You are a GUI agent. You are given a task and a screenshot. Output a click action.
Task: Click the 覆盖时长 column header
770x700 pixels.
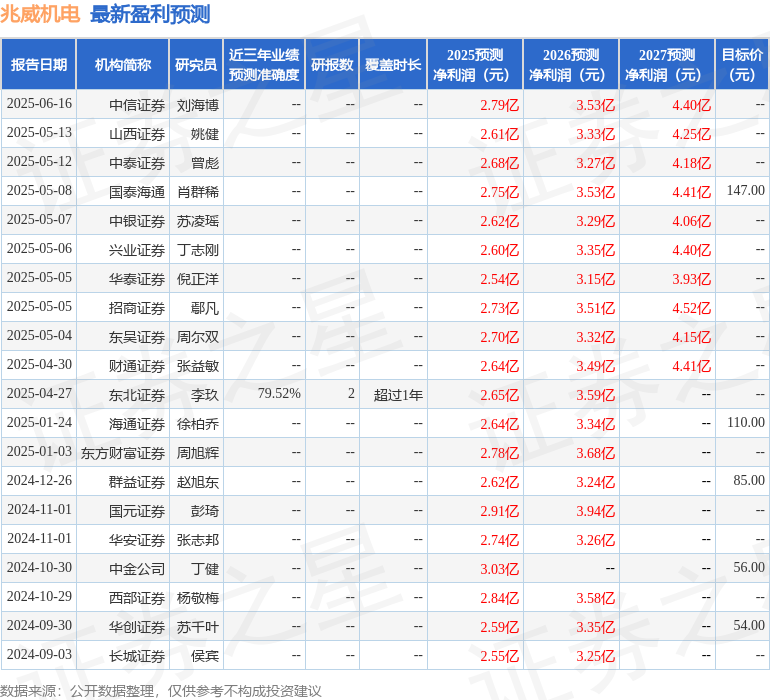(393, 64)
